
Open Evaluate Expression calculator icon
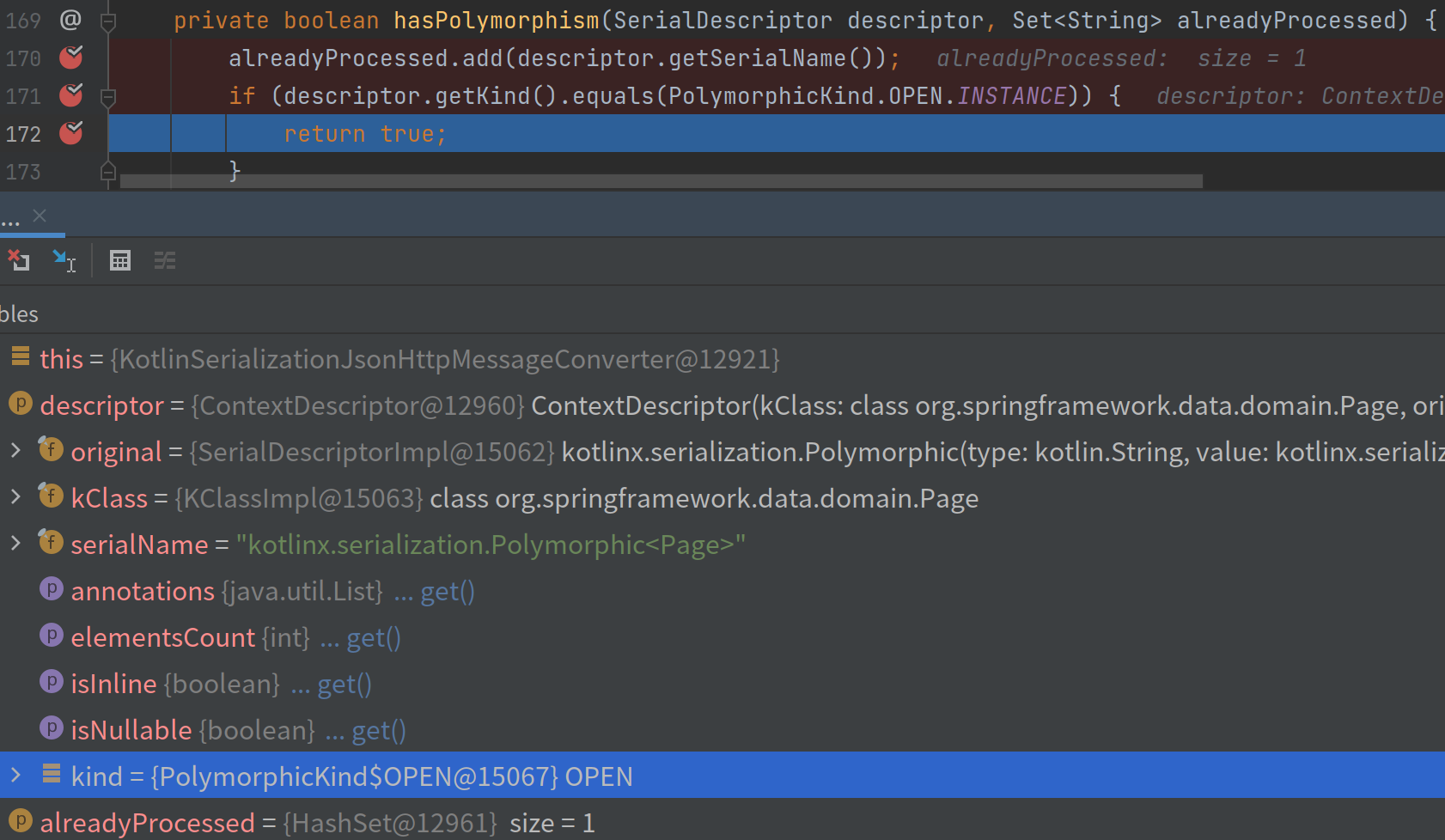pyautogui.click(x=120, y=260)
